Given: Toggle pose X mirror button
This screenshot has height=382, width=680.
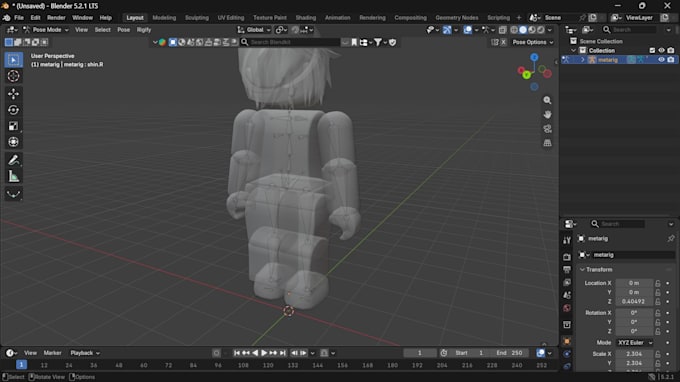Looking at the screenshot, I should 503,42.
